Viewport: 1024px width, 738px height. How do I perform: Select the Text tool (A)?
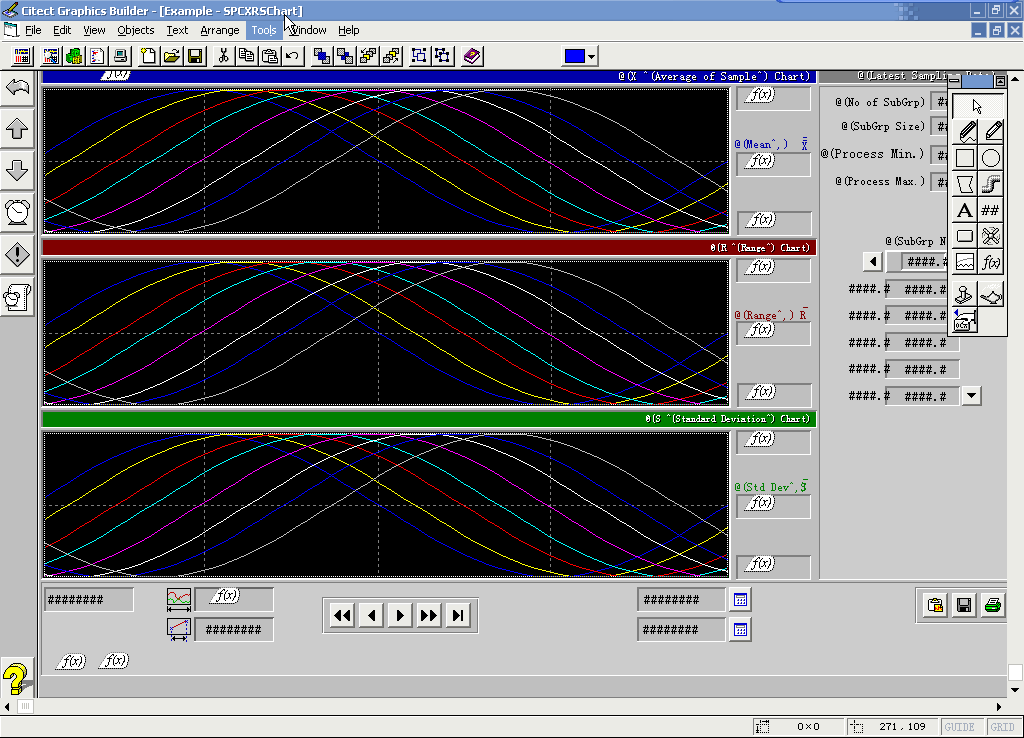965,210
